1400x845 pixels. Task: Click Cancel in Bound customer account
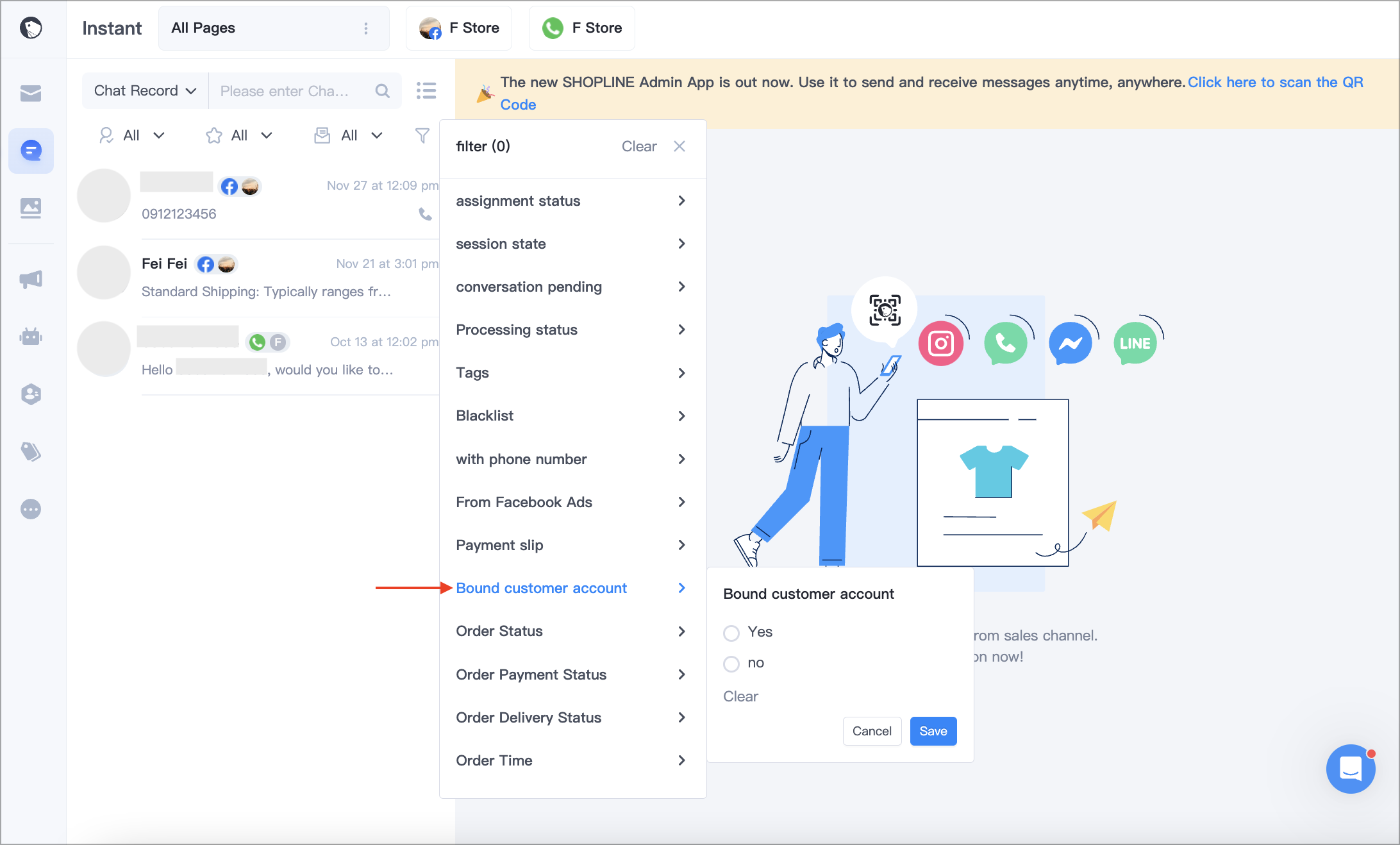[x=872, y=732]
